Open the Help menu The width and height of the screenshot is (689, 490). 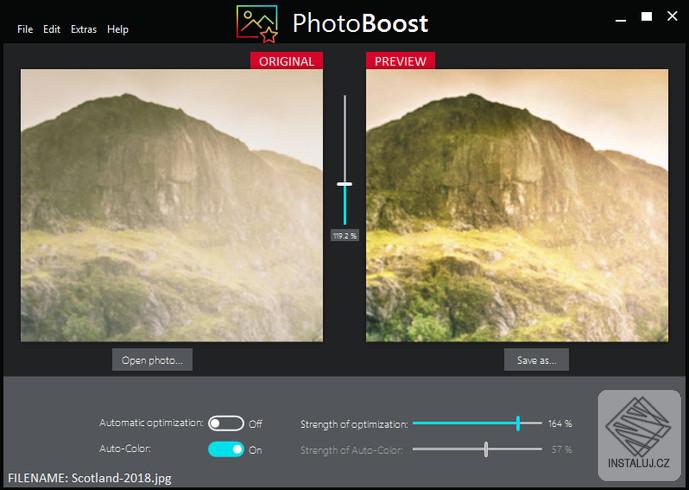pos(118,29)
